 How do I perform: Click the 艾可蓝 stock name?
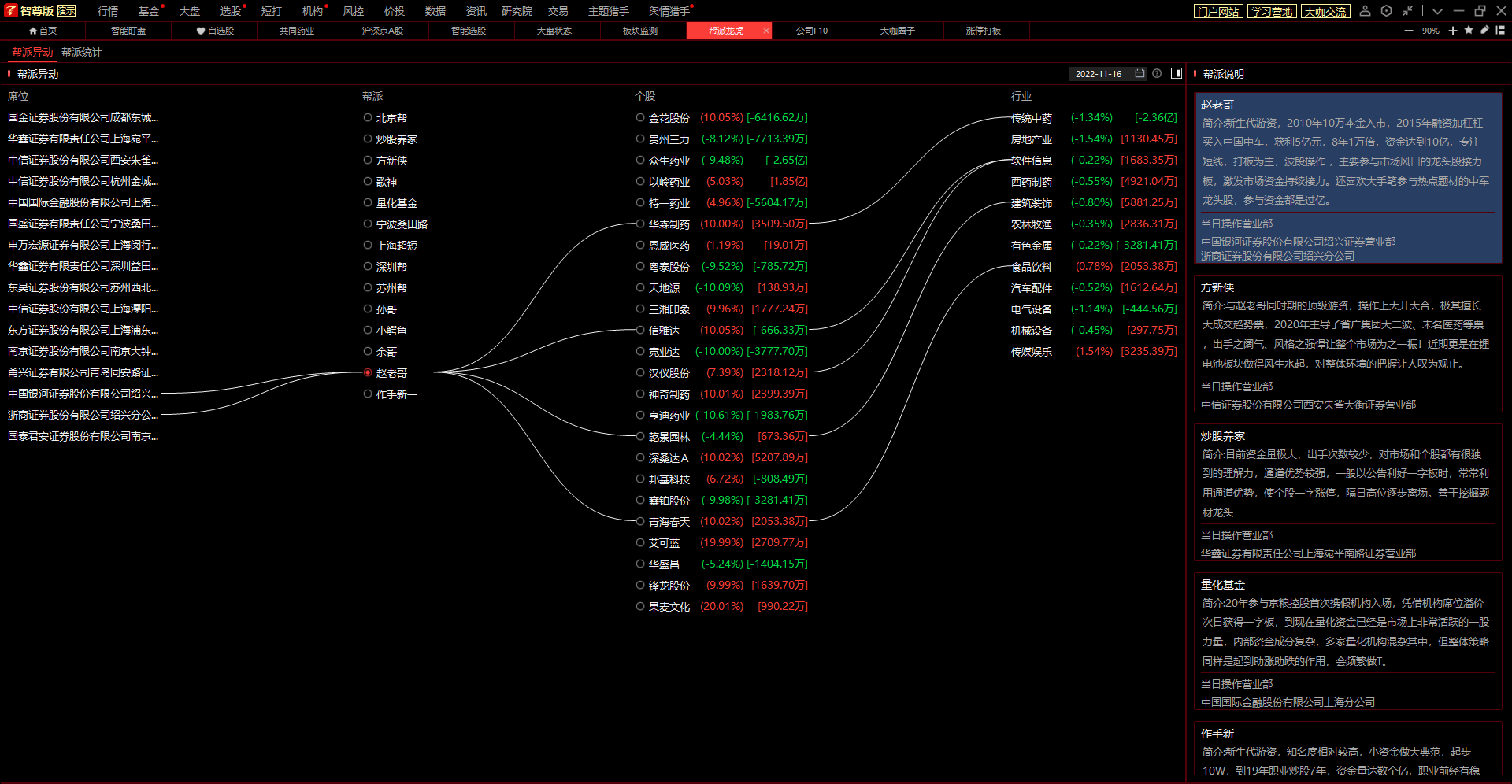coord(664,542)
